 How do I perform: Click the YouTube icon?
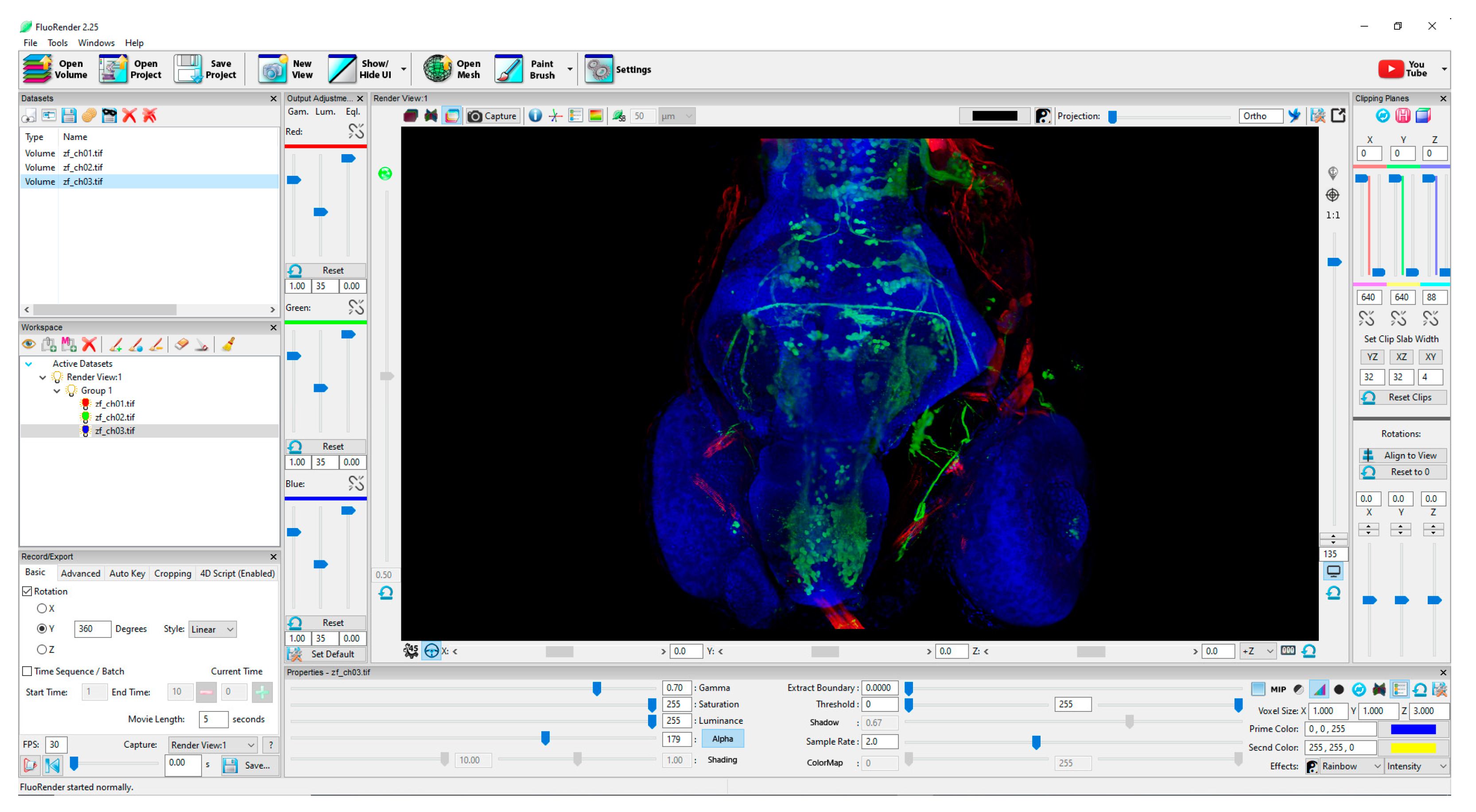1391,70
